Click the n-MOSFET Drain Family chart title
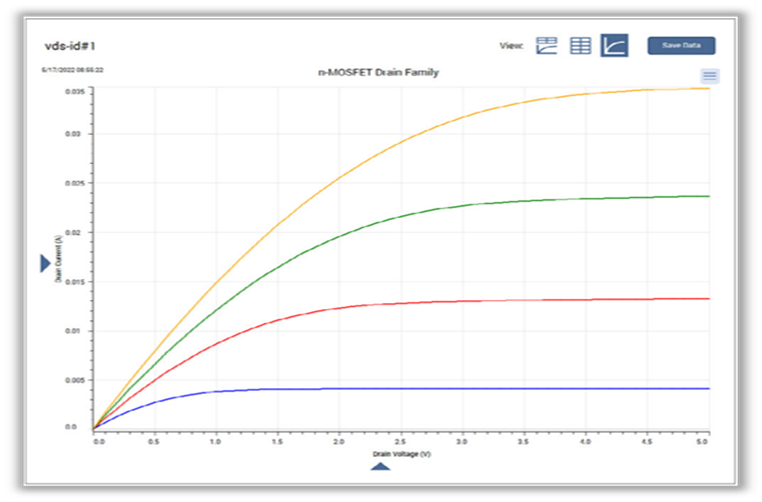This screenshot has width=762, height=502. coord(379,72)
